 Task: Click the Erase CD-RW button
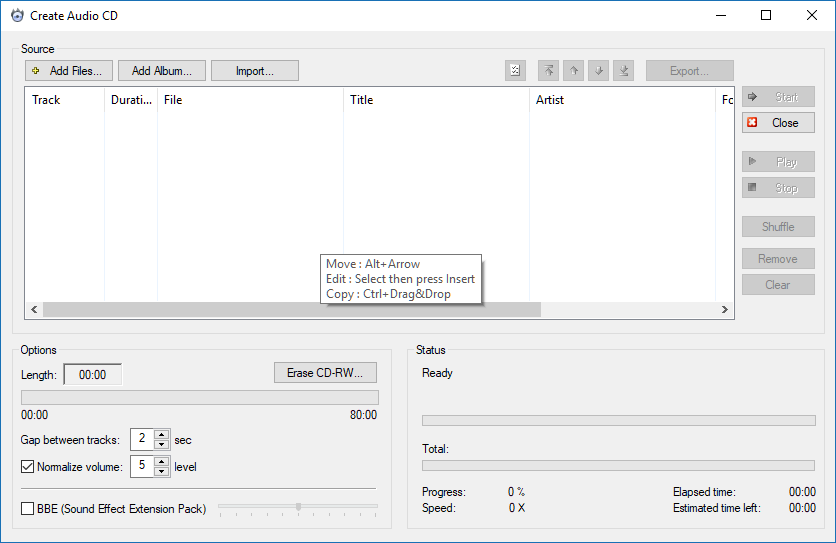pos(325,373)
